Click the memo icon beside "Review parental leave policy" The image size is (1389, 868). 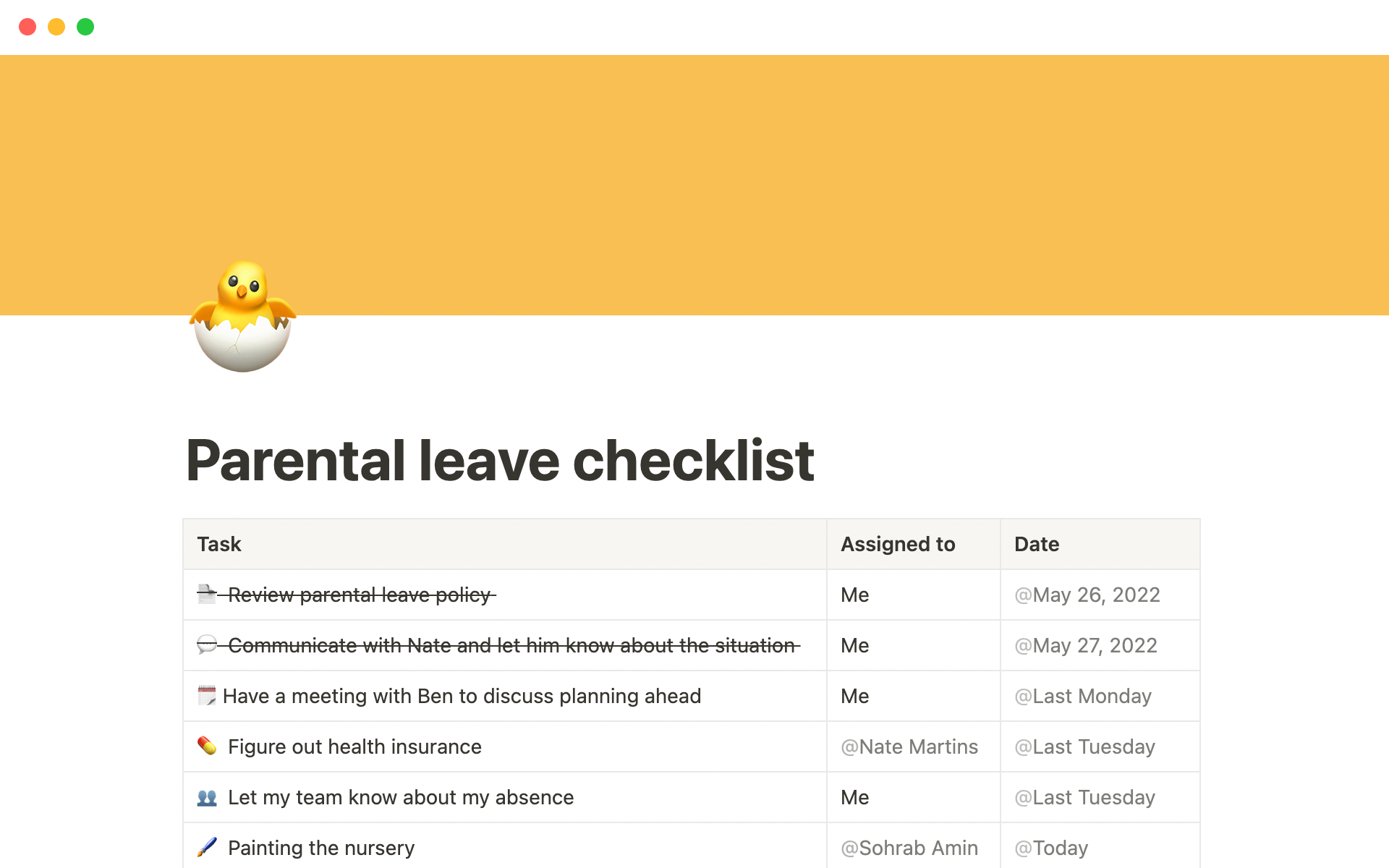pos(206,595)
